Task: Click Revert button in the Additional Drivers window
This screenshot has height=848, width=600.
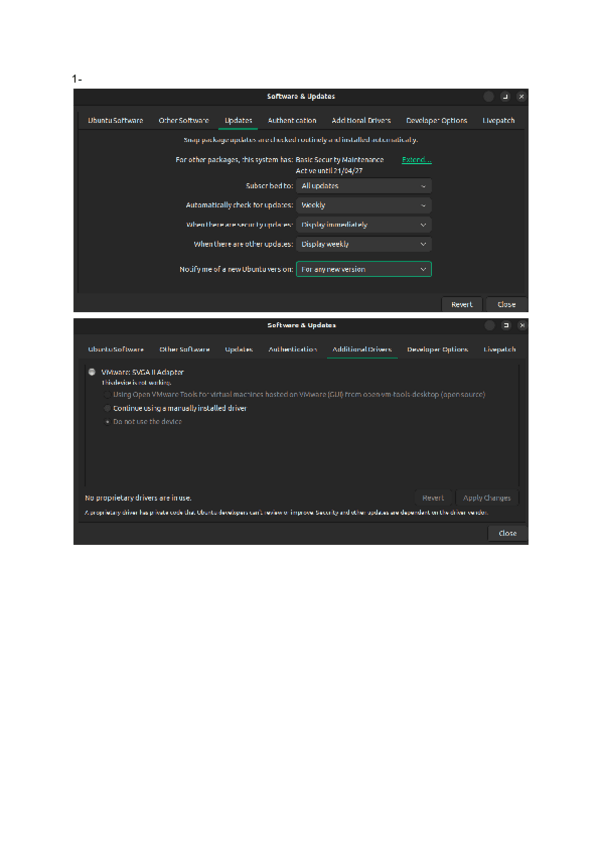Action: (433, 498)
